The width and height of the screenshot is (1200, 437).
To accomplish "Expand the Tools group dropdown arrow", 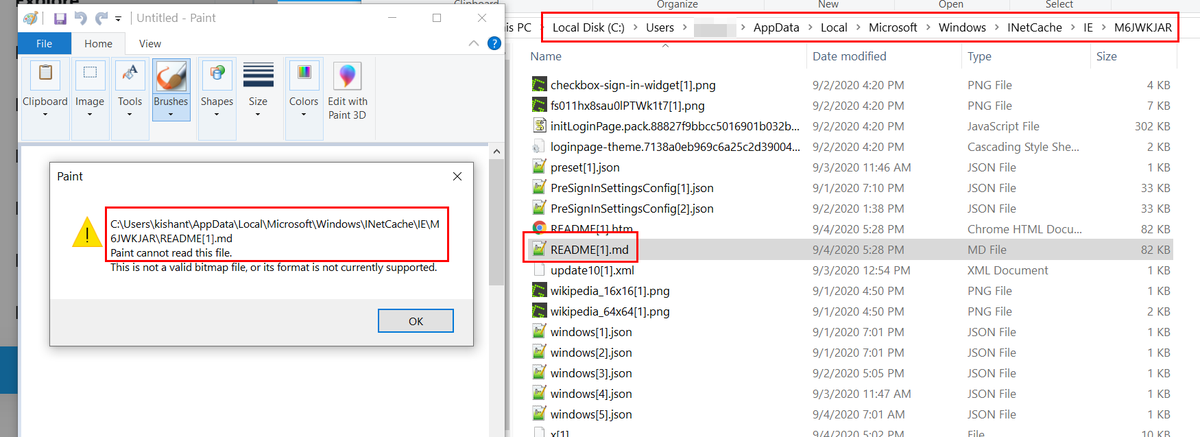I will 130,114.
